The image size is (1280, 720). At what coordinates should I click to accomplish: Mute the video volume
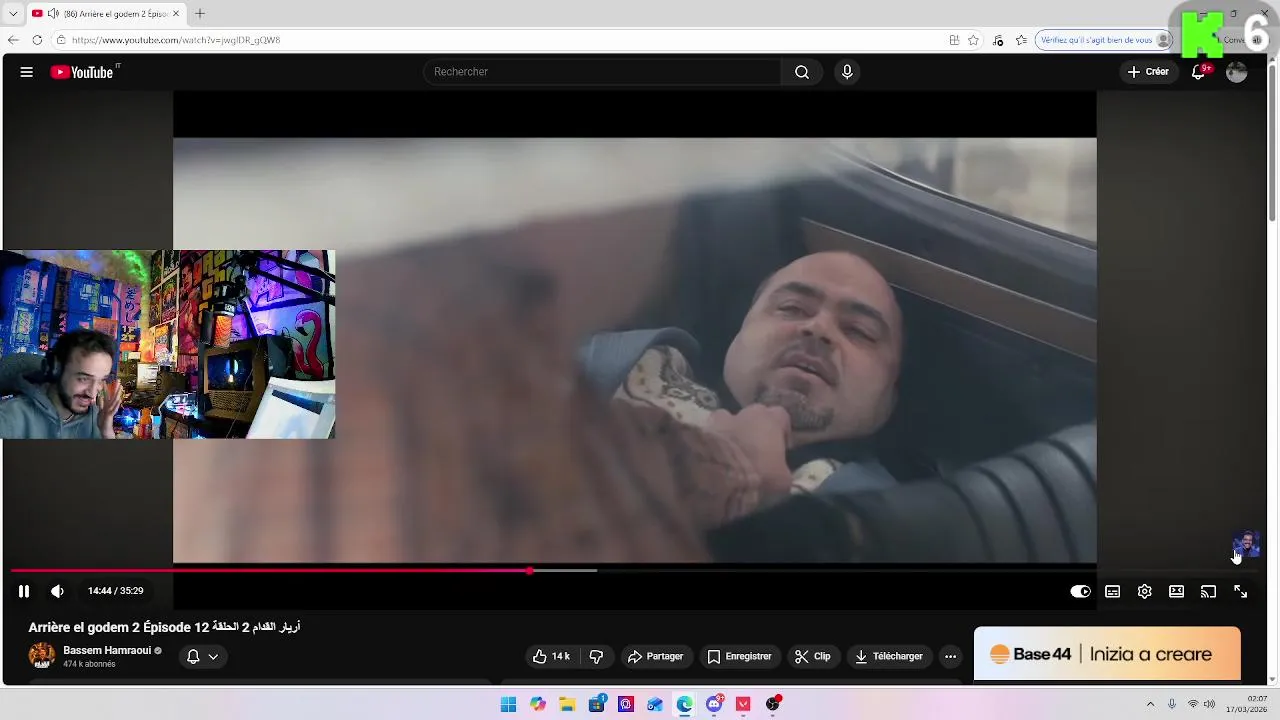[57, 591]
